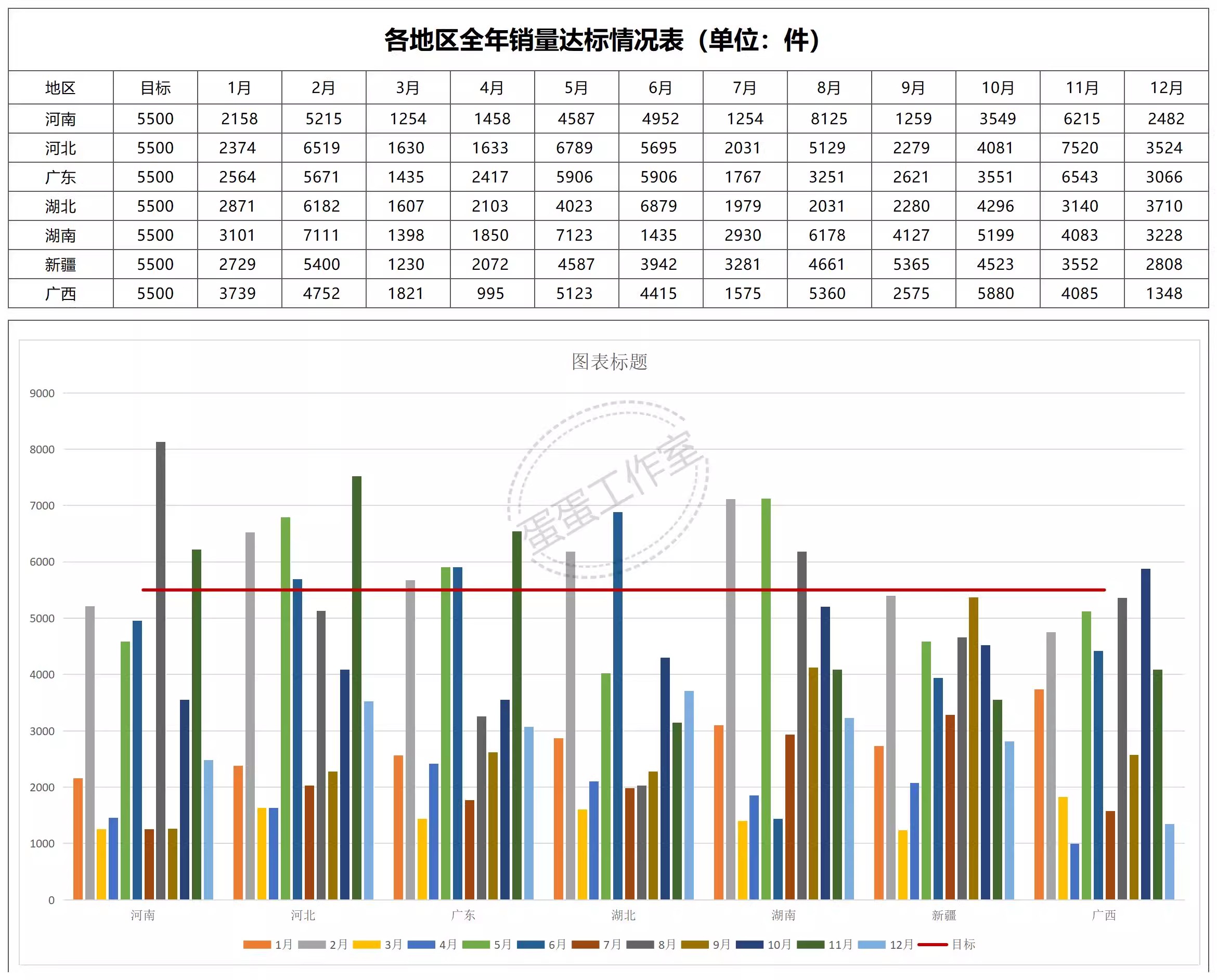Viewport: 1217px width, 980px height.
Task: Select the orange 1月 bar for 河南
Action: click(78, 839)
